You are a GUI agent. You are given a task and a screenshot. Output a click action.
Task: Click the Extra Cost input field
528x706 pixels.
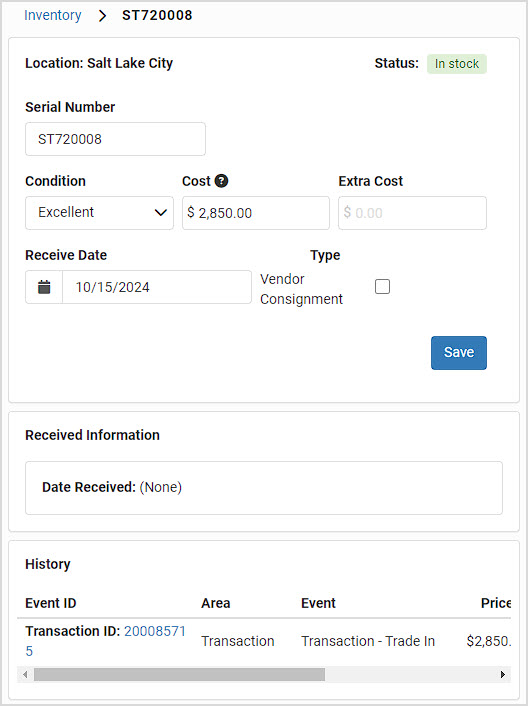(412, 213)
